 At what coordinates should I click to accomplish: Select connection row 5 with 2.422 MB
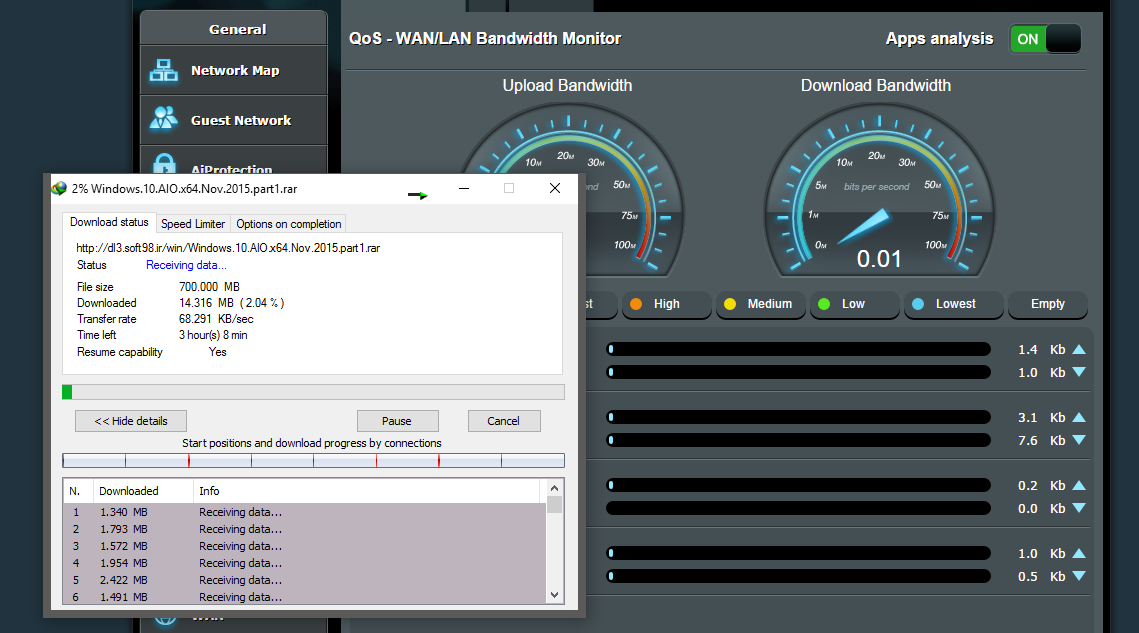(x=304, y=580)
